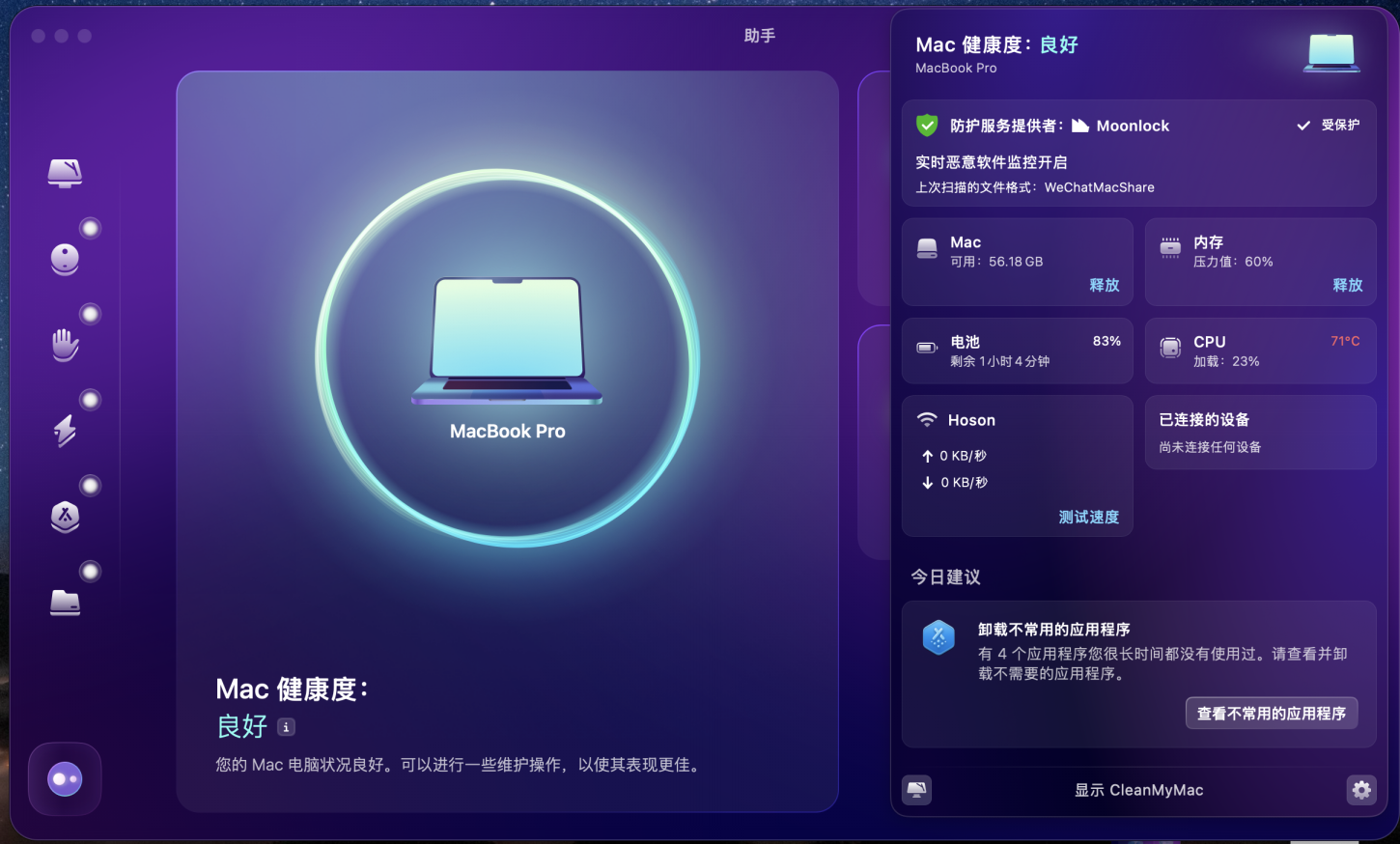Click the battery 83% value
Viewport: 1400px width, 844px height.
(1106, 341)
